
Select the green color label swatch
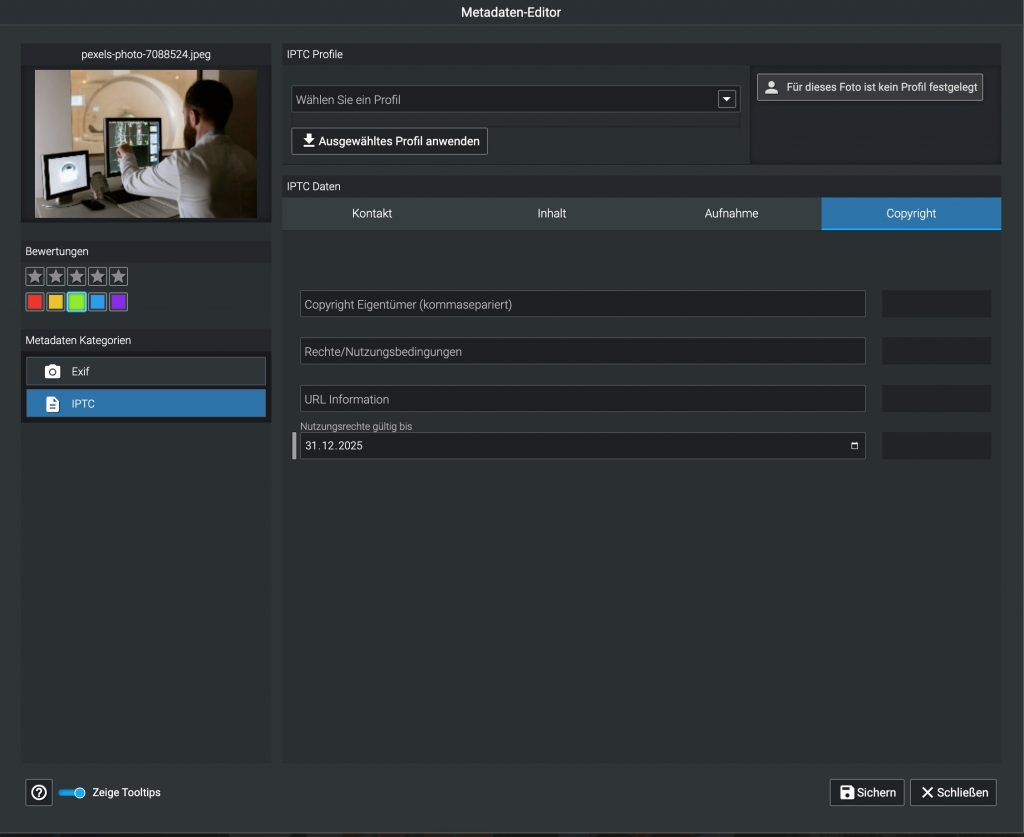76,301
